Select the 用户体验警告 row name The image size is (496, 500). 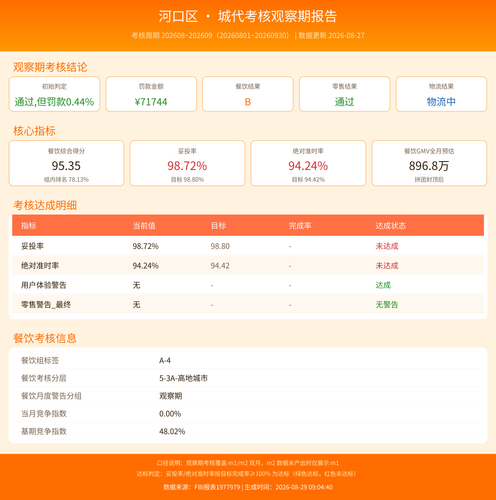coord(44,285)
